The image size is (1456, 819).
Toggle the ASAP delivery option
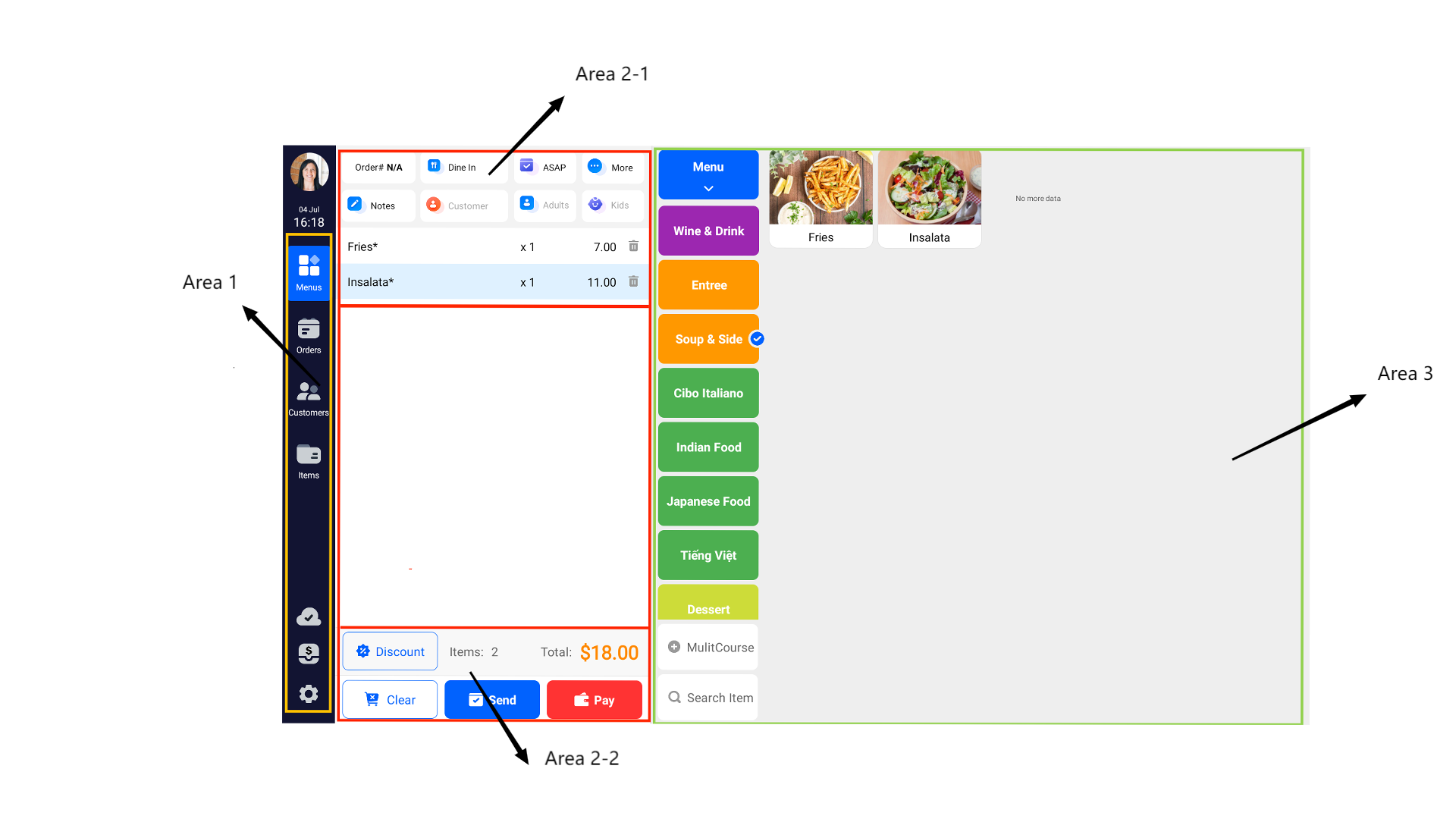tap(543, 167)
